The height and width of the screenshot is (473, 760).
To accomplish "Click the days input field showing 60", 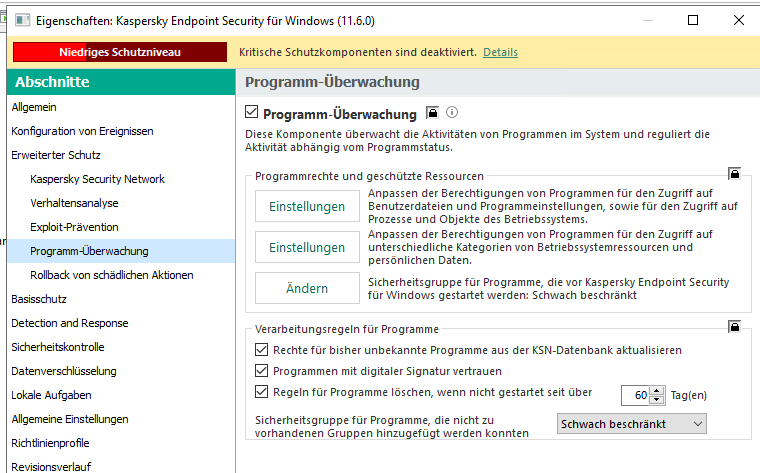I will 636,395.
